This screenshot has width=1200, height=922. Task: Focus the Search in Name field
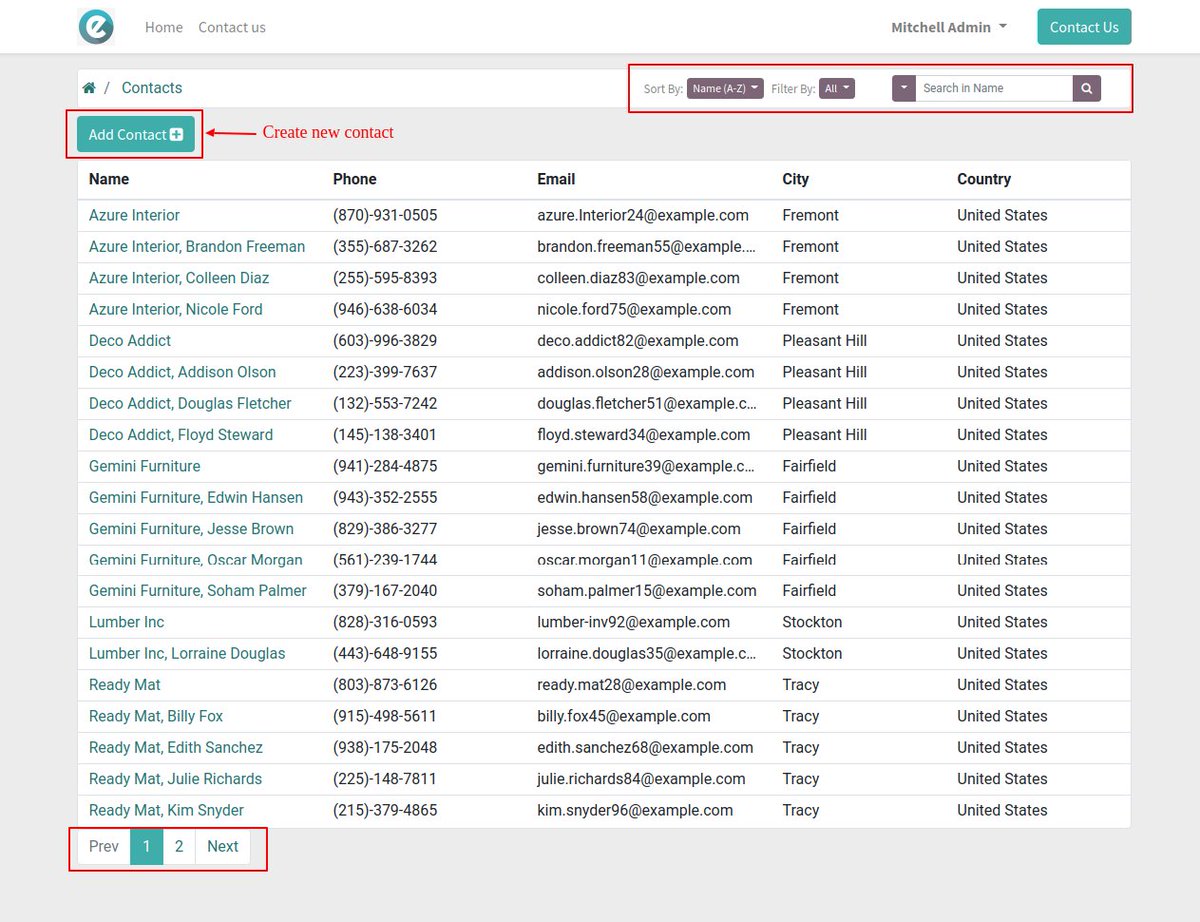(x=994, y=88)
